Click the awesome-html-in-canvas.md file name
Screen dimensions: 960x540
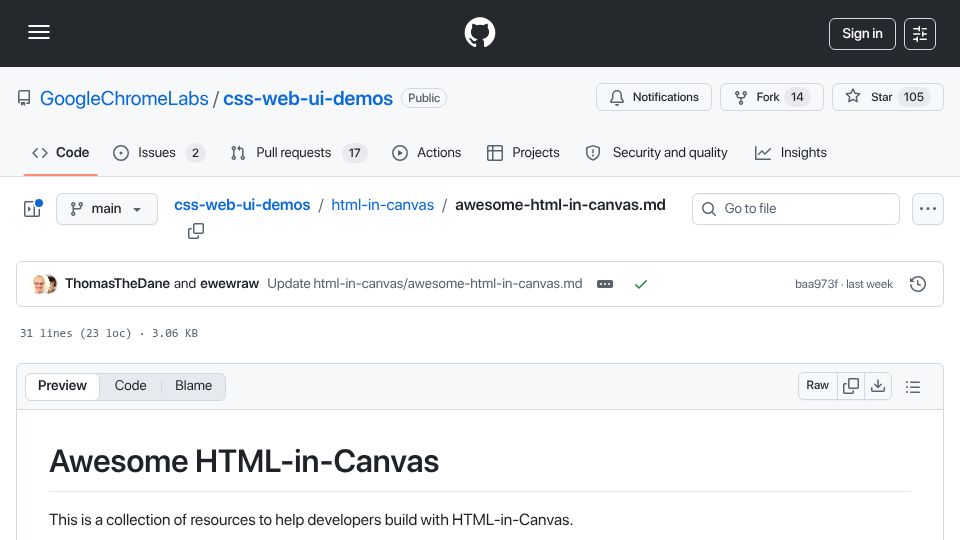(560, 204)
